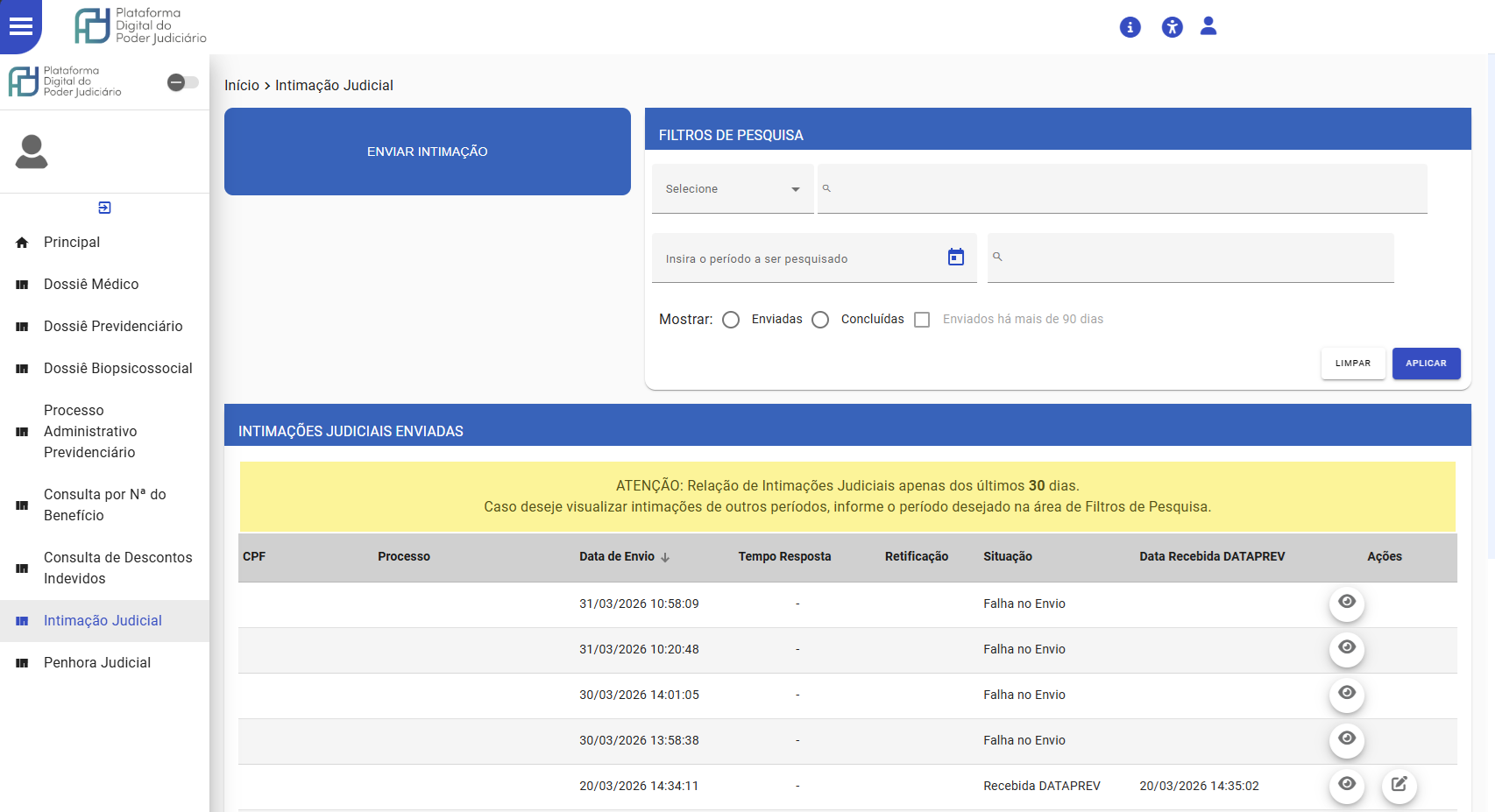Click the search icon beside the period field
The image size is (1495, 812).
click(x=997, y=257)
